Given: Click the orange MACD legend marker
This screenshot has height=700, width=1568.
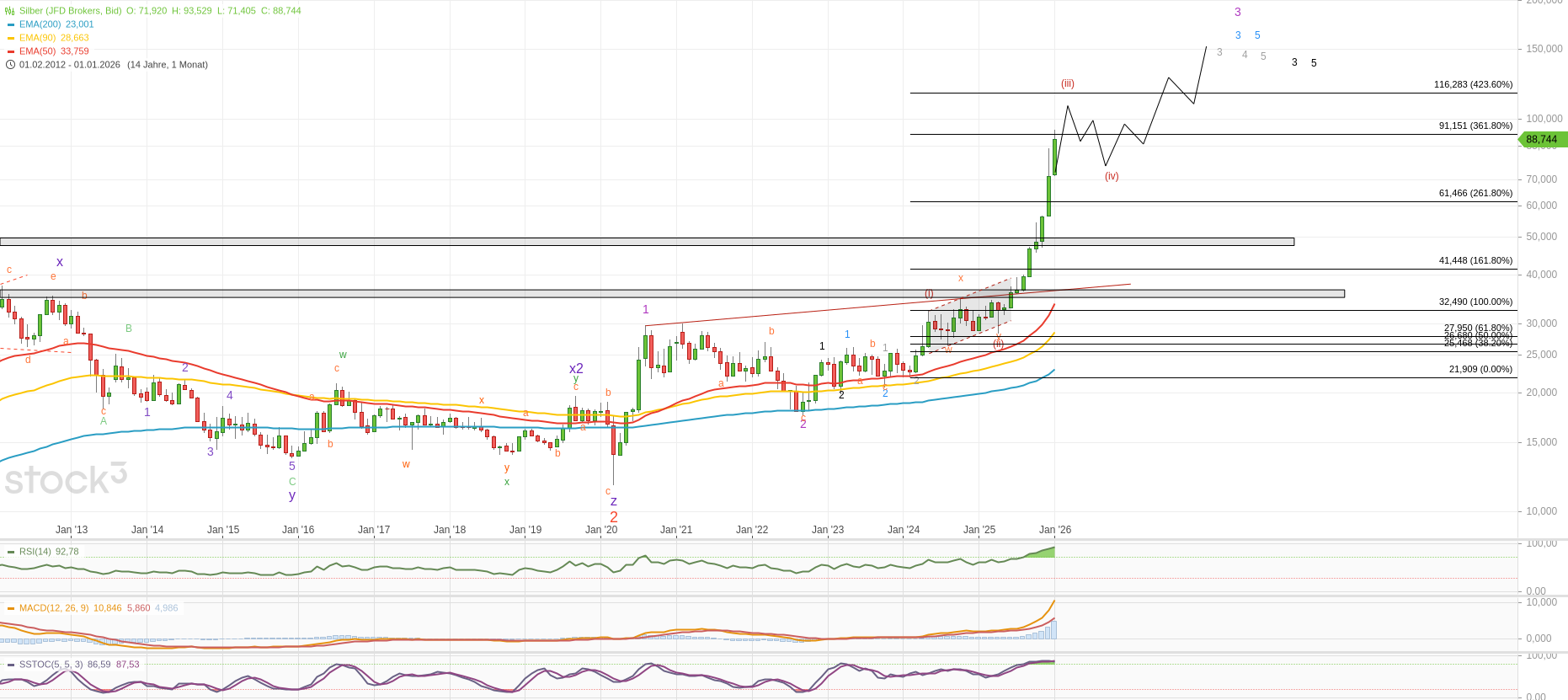Looking at the screenshot, I should point(11,608).
